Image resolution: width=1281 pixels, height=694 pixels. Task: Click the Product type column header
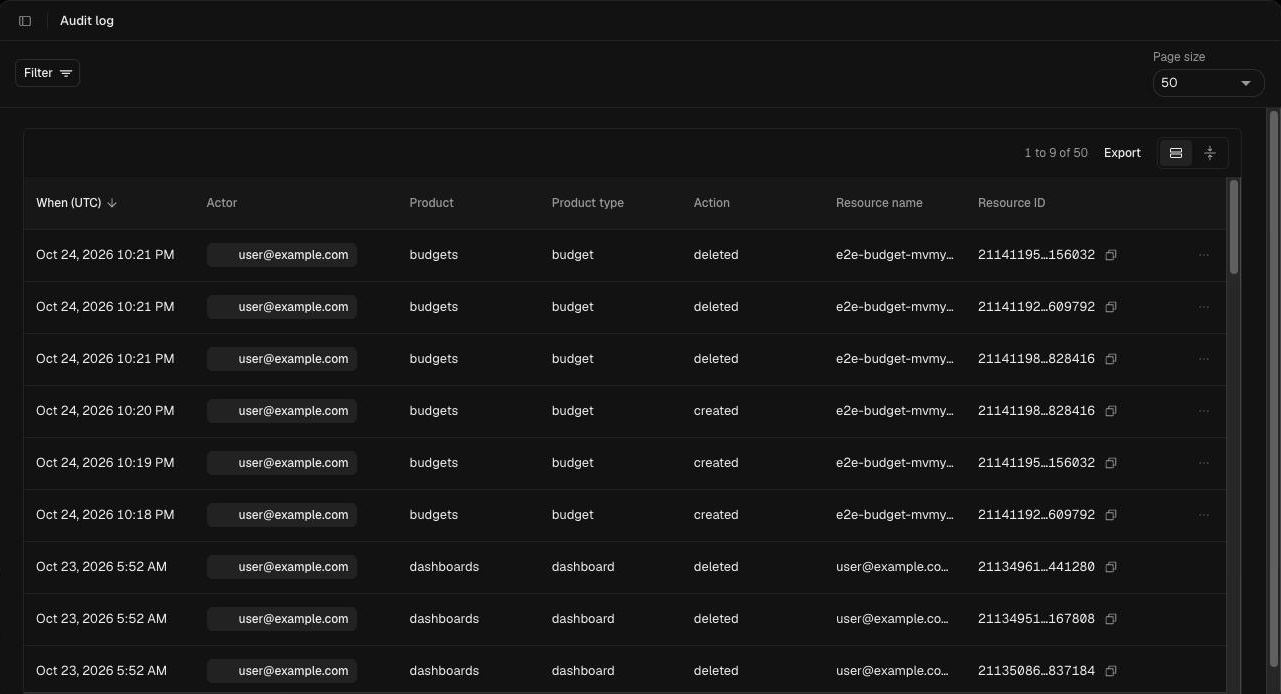588,203
